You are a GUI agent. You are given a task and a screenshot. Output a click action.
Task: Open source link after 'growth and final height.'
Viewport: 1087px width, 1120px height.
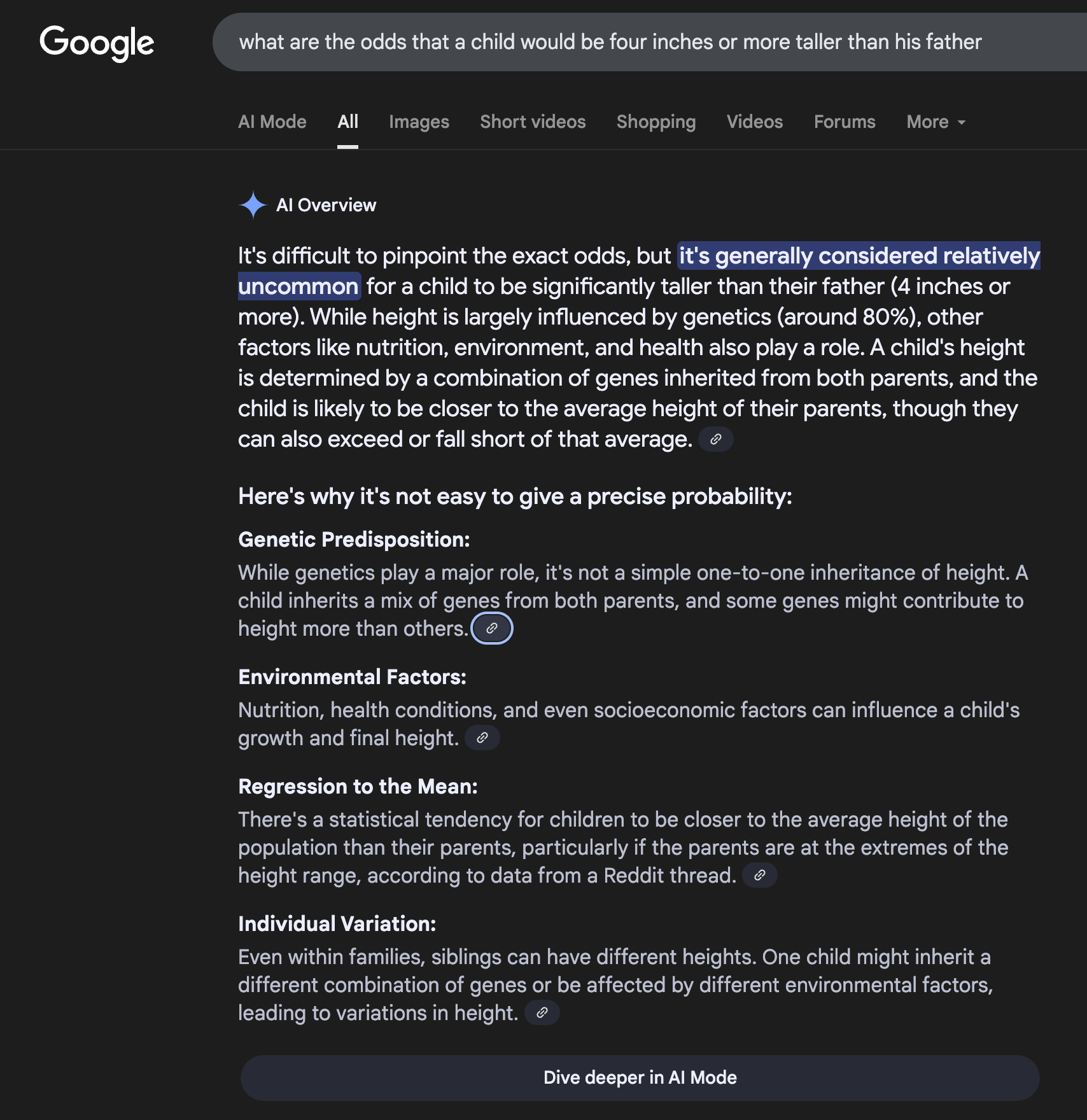(x=482, y=738)
